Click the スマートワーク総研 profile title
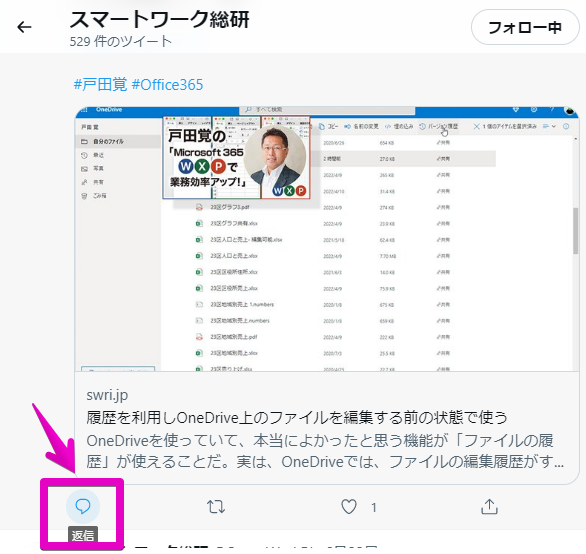The width and height of the screenshot is (586, 554). coord(160,19)
